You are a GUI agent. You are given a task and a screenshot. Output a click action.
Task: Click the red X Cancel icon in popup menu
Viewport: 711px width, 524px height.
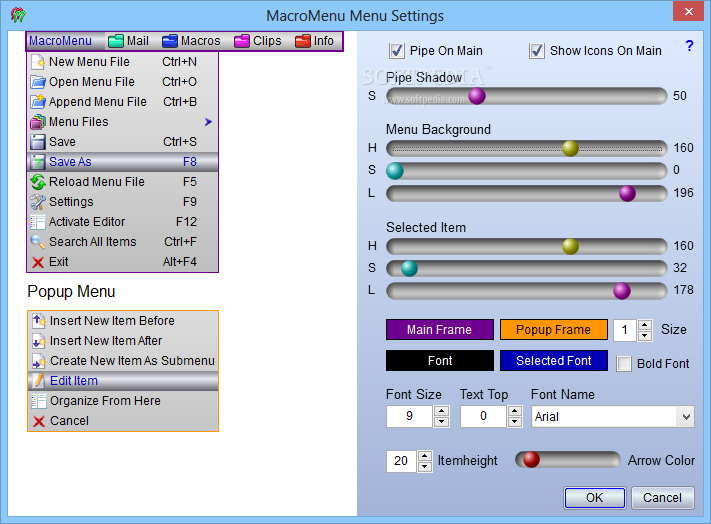(x=39, y=421)
